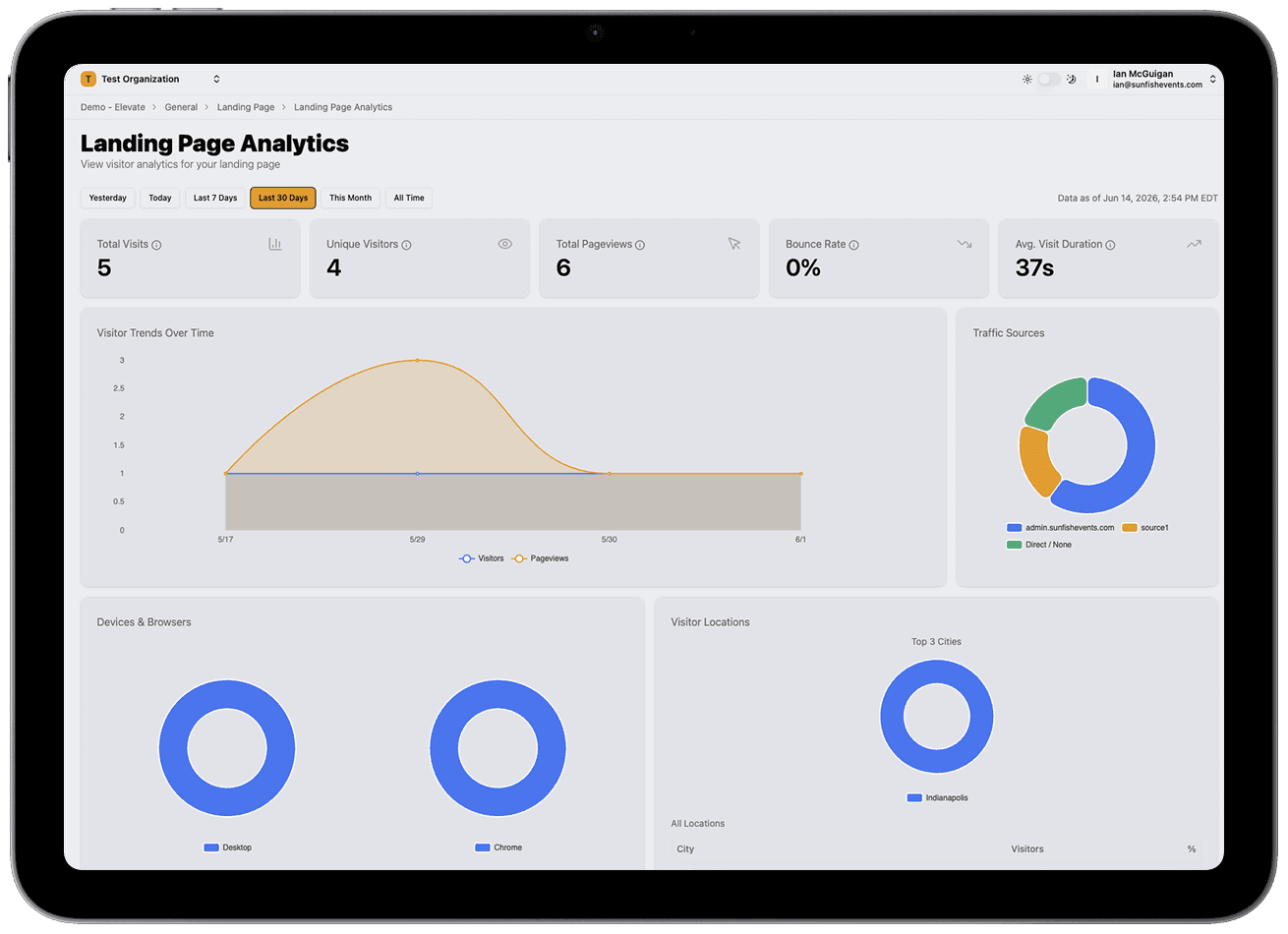Viewport: 1288px width, 934px height.
Task: Toggle the Visitors series in chart legend
Action: pyautogui.click(x=482, y=558)
